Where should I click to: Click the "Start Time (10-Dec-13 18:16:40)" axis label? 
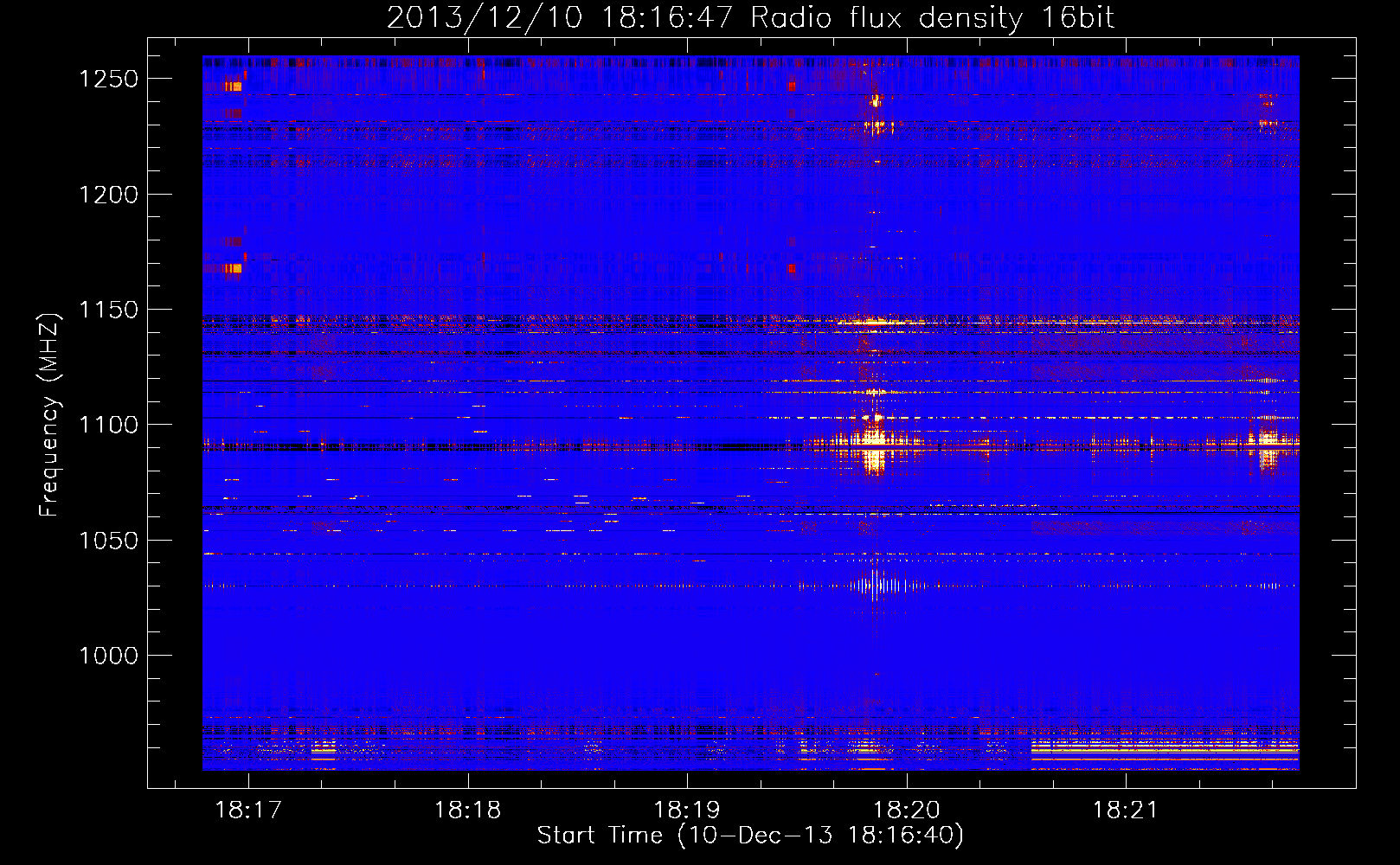(x=750, y=836)
